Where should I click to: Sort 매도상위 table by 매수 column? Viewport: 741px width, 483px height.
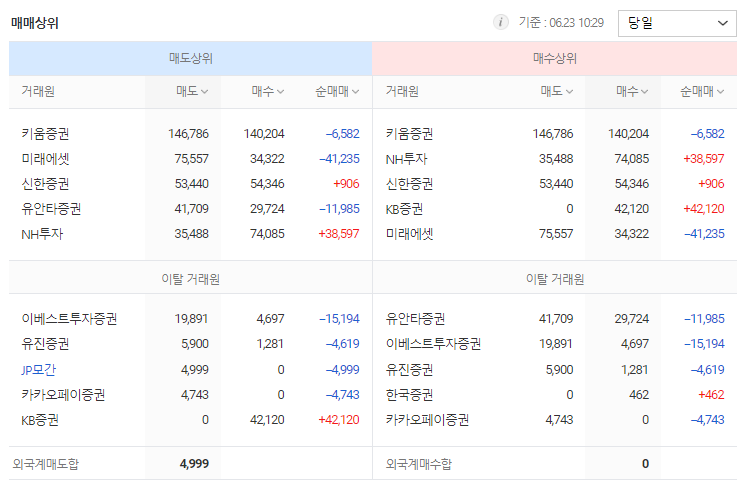267,91
